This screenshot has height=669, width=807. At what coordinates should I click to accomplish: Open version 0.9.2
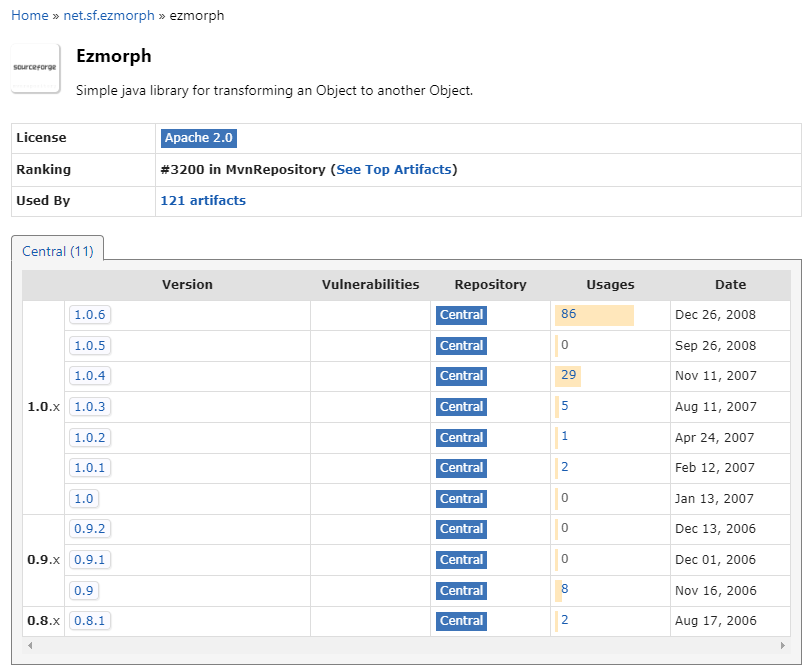pyautogui.click(x=90, y=529)
